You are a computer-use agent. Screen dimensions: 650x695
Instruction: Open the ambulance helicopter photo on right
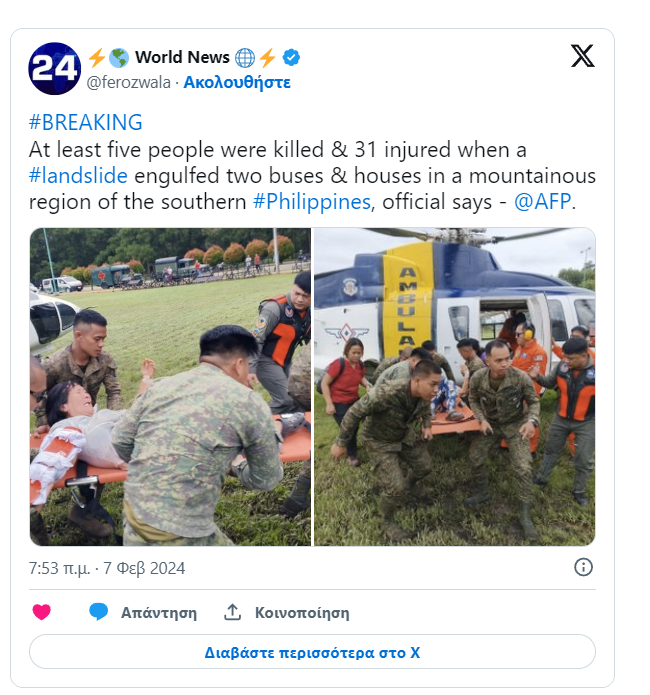(x=454, y=387)
